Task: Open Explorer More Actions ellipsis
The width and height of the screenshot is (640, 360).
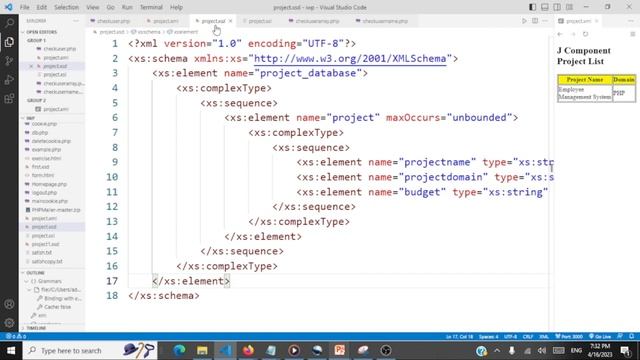Action: coord(76,21)
